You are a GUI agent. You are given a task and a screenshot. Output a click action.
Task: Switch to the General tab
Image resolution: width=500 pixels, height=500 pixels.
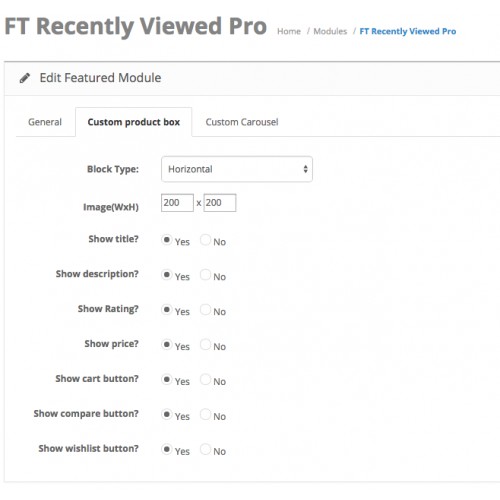point(45,122)
